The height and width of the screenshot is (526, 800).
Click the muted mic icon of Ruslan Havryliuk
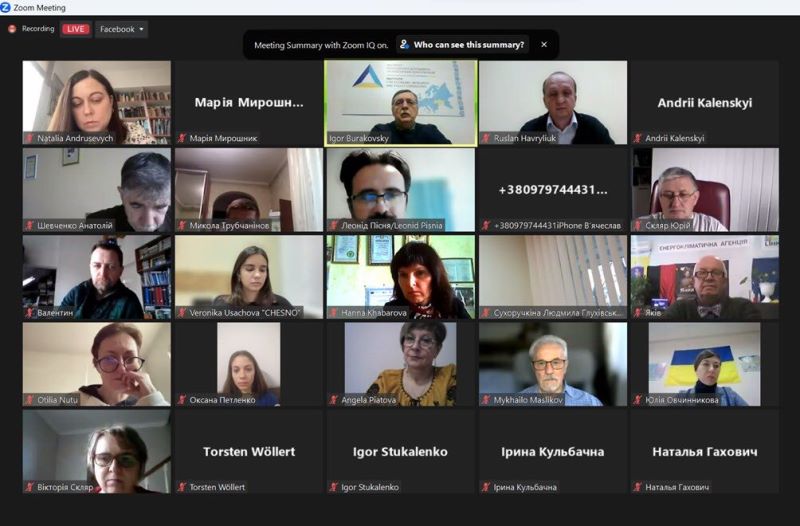486,138
